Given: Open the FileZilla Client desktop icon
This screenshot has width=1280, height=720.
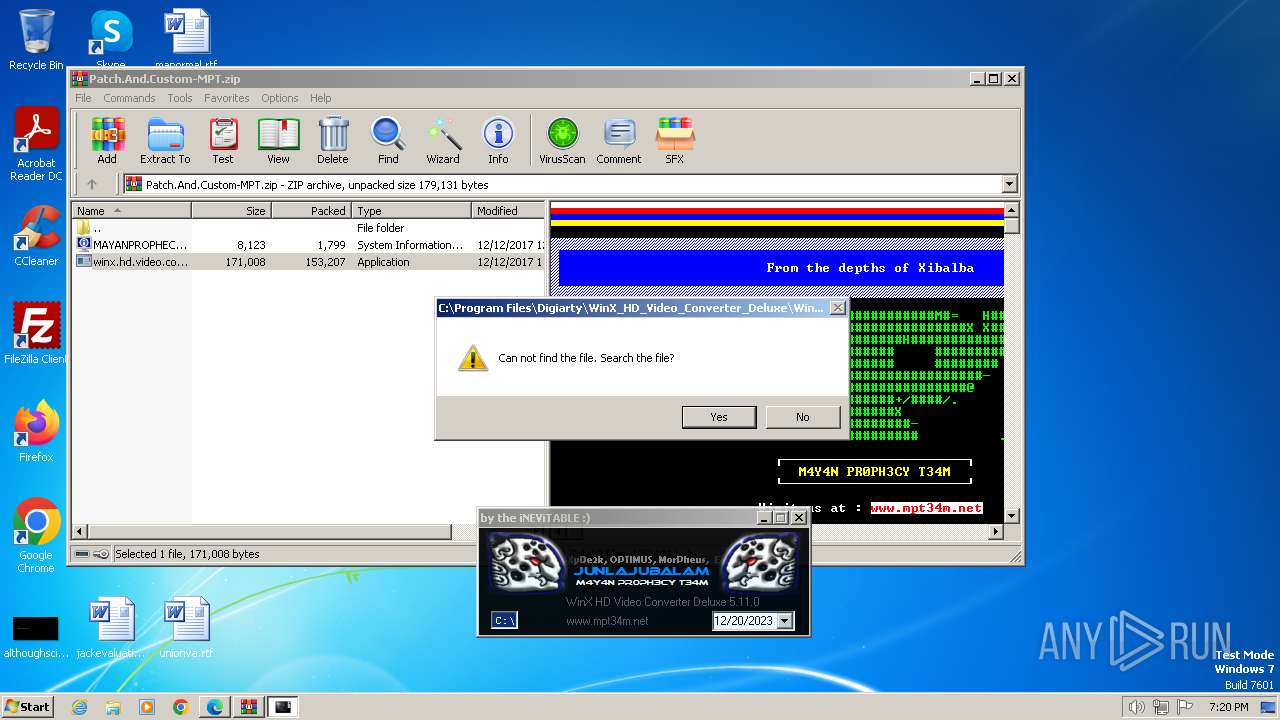Looking at the screenshot, I should tap(36, 334).
